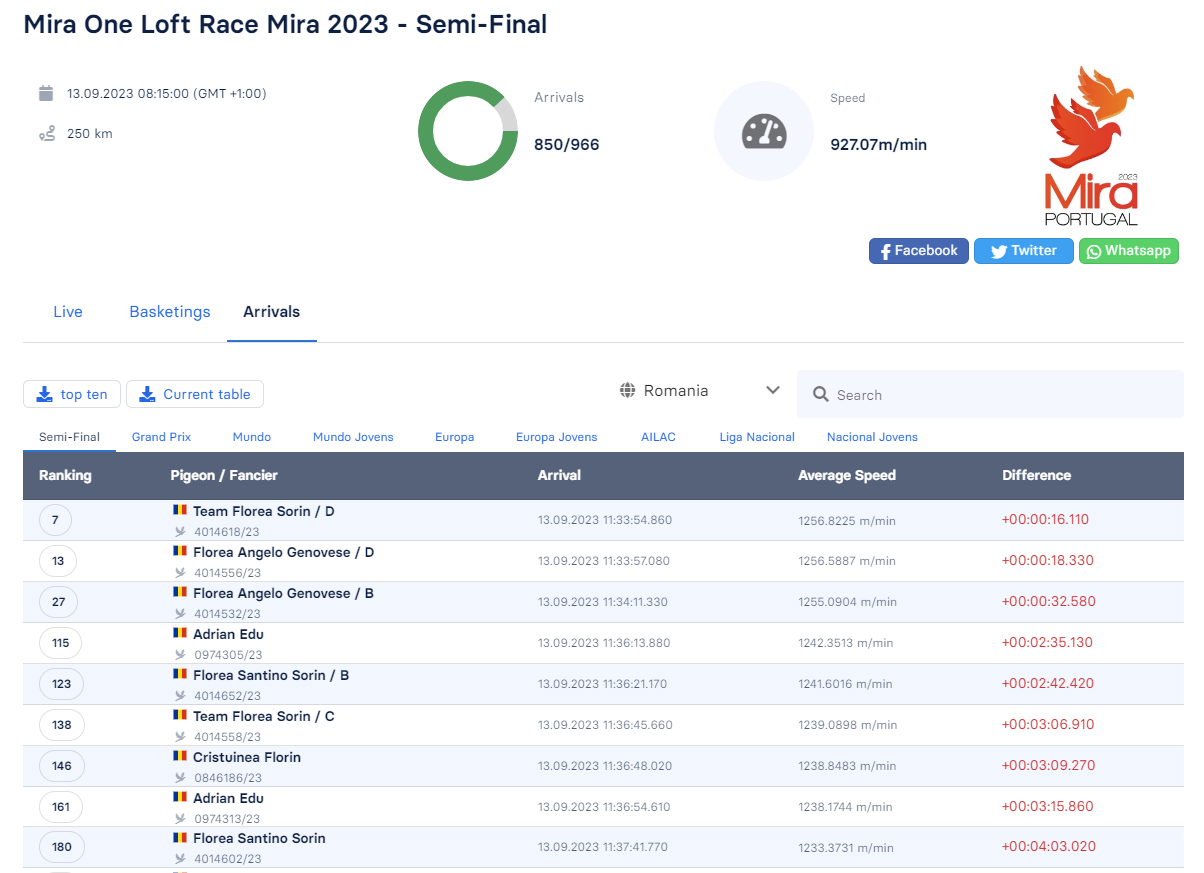Viewport: 1204px width, 873px height.
Task: Download the top ten list
Action: click(x=72, y=394)
